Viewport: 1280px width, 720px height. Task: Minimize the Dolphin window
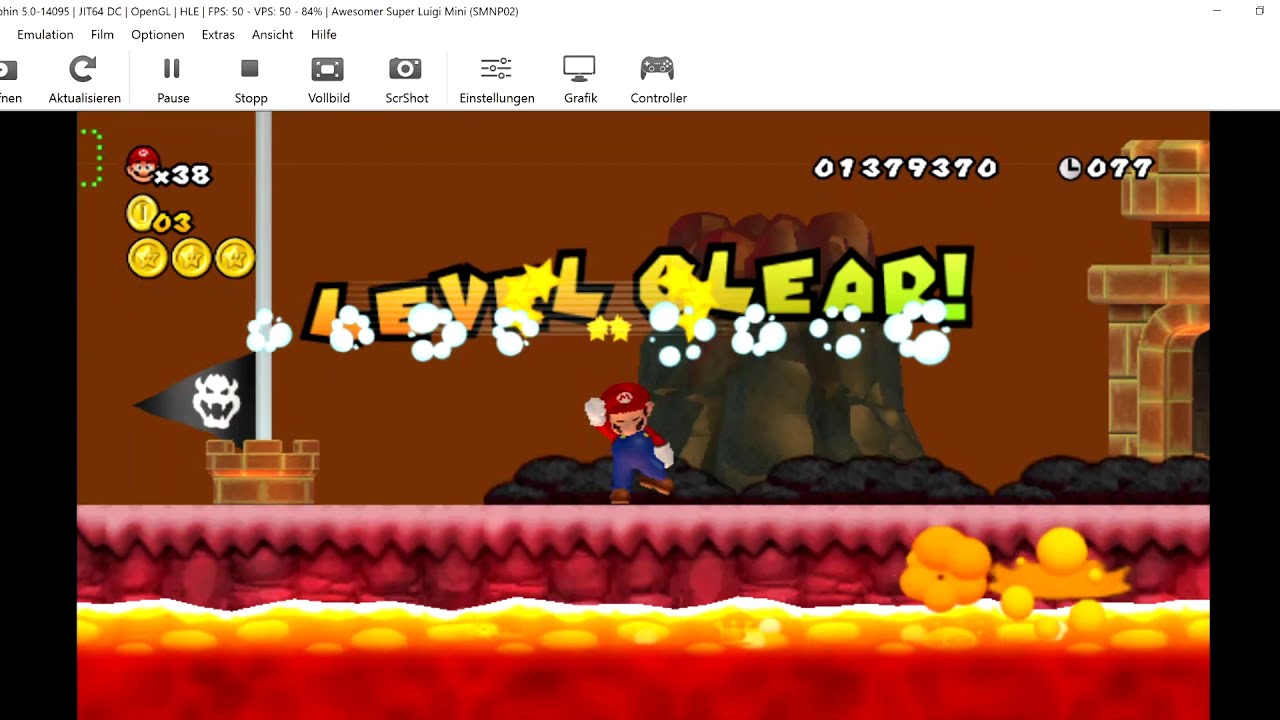[x=1216, y=11]
